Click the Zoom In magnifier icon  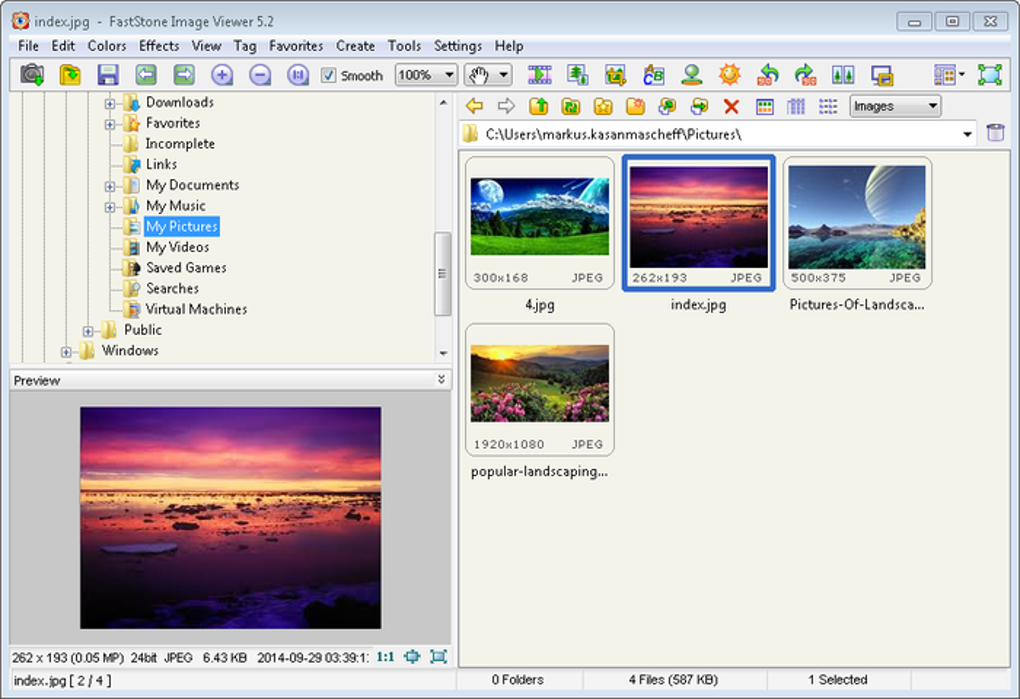(x=222, y=75)
